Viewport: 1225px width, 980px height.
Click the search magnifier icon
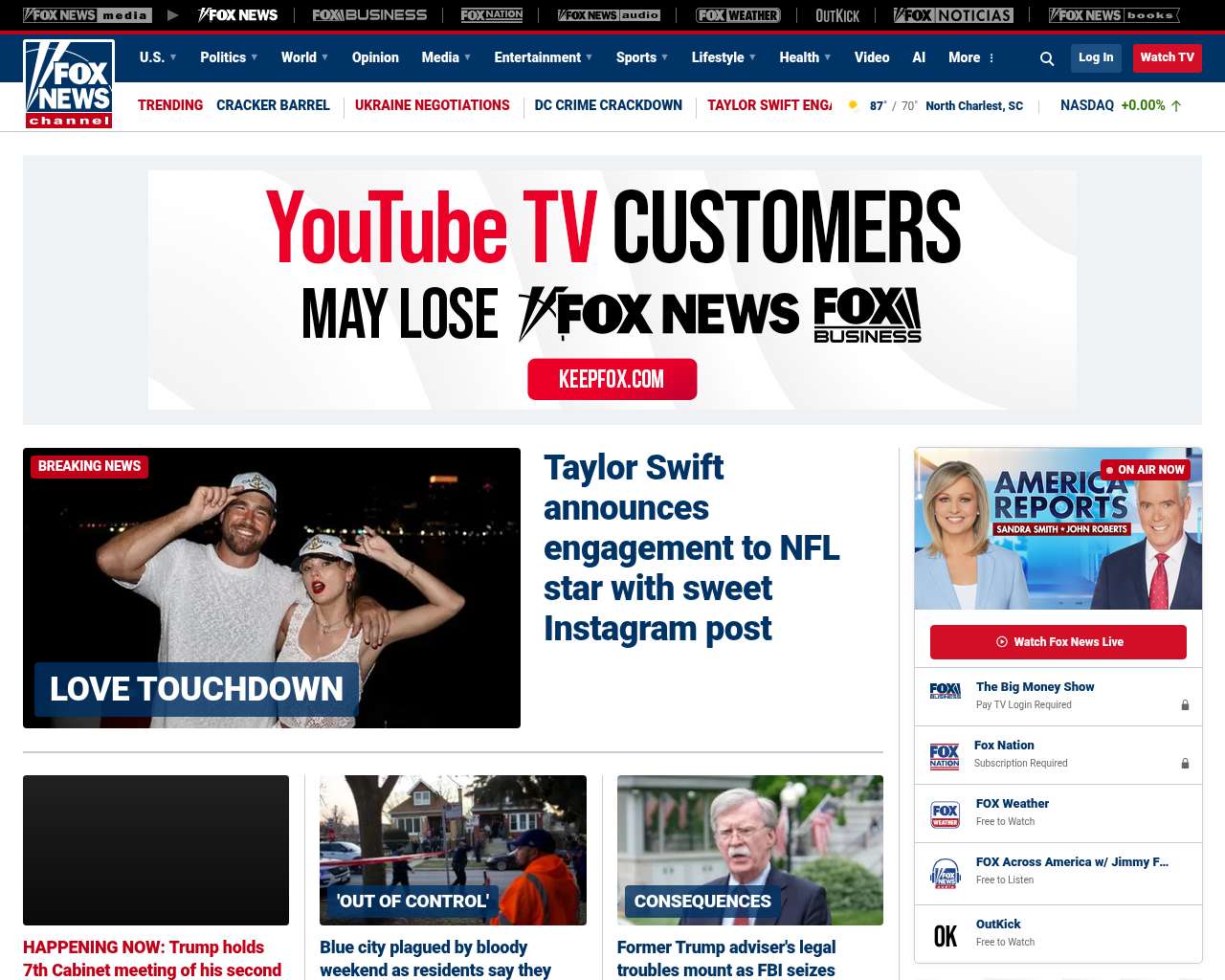(1047, 58)
